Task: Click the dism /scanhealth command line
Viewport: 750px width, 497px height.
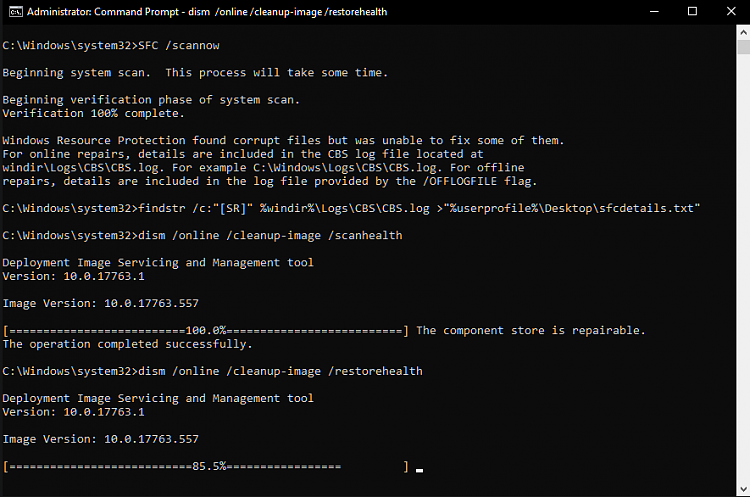Action: 202,235
